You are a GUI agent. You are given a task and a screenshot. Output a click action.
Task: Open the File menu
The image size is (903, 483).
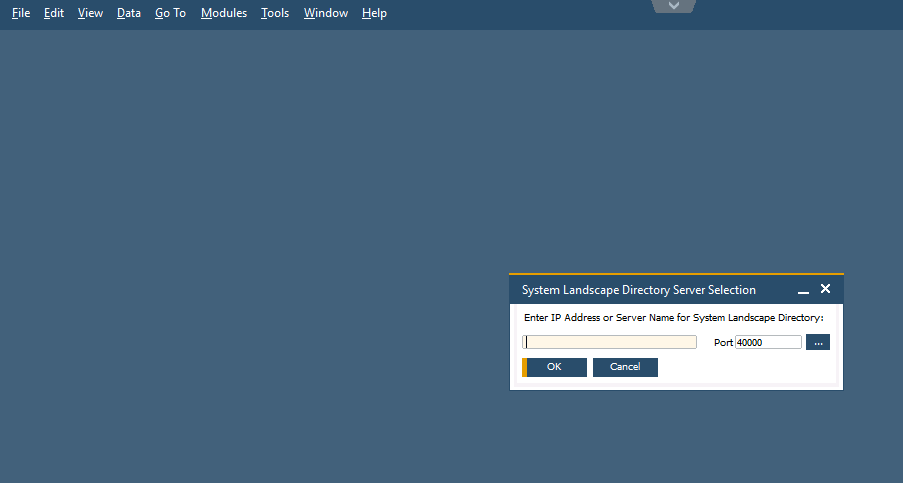pyautogui.click(x=21, y=13)
